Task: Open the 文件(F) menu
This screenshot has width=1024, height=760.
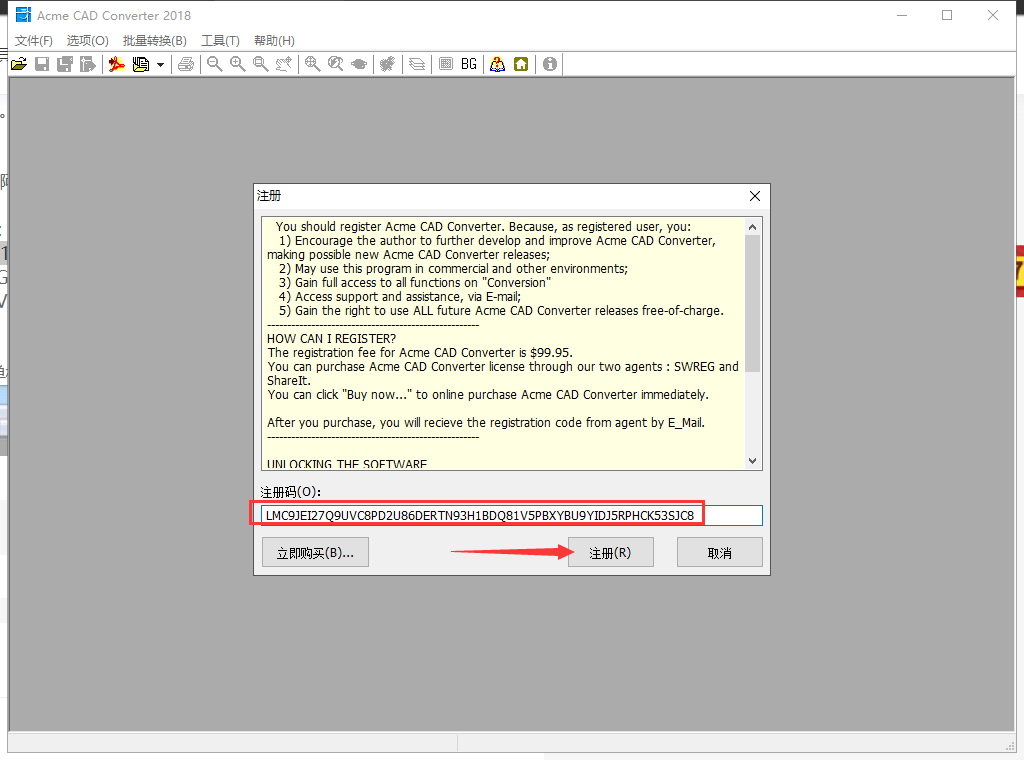Action: click(33, 41)
